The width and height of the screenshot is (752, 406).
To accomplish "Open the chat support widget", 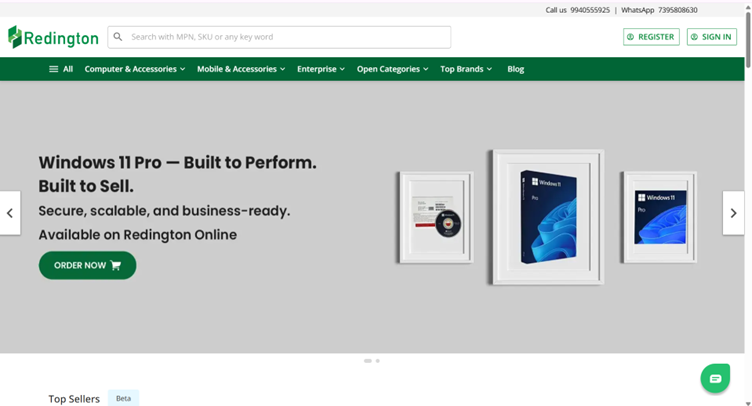I will (715, 379).
